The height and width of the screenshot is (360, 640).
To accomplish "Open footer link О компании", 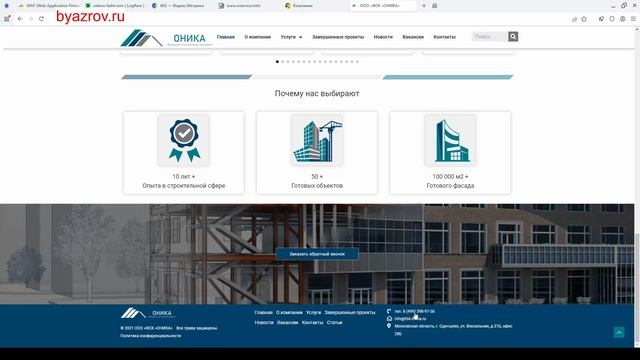I will point(289,312).
